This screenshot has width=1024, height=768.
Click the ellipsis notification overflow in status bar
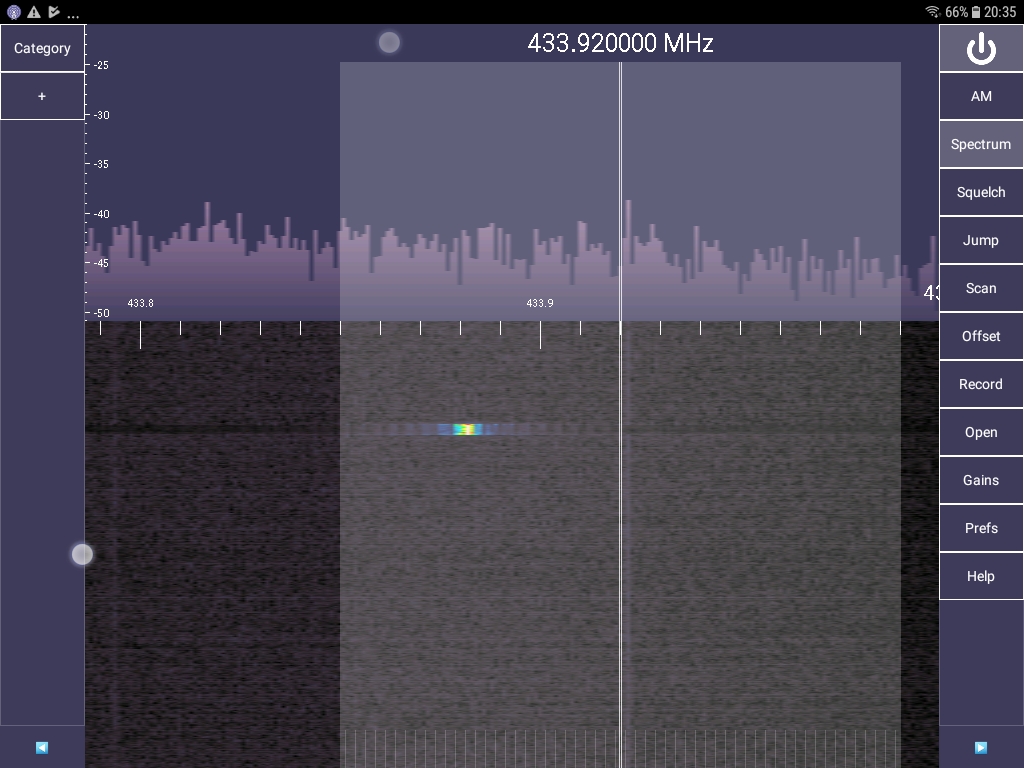pyautogui.click(x=73, y=16)
